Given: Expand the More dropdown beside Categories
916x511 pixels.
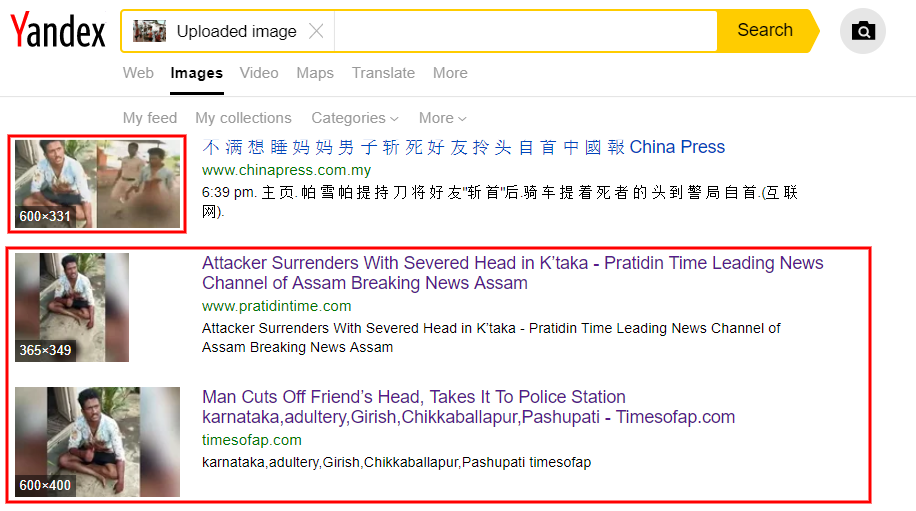Looking at the screenshot, I should [x=442, y=118].
